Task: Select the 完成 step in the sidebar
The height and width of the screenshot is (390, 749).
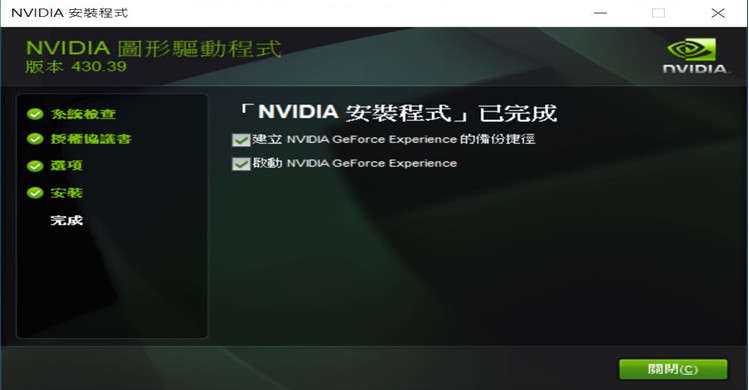Action: point(66,220)
